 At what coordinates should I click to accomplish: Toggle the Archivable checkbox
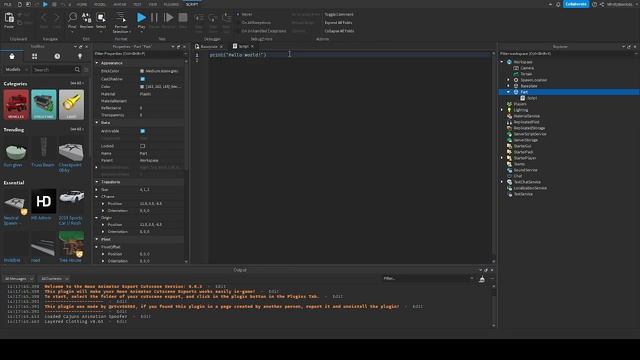click(142, 131)
